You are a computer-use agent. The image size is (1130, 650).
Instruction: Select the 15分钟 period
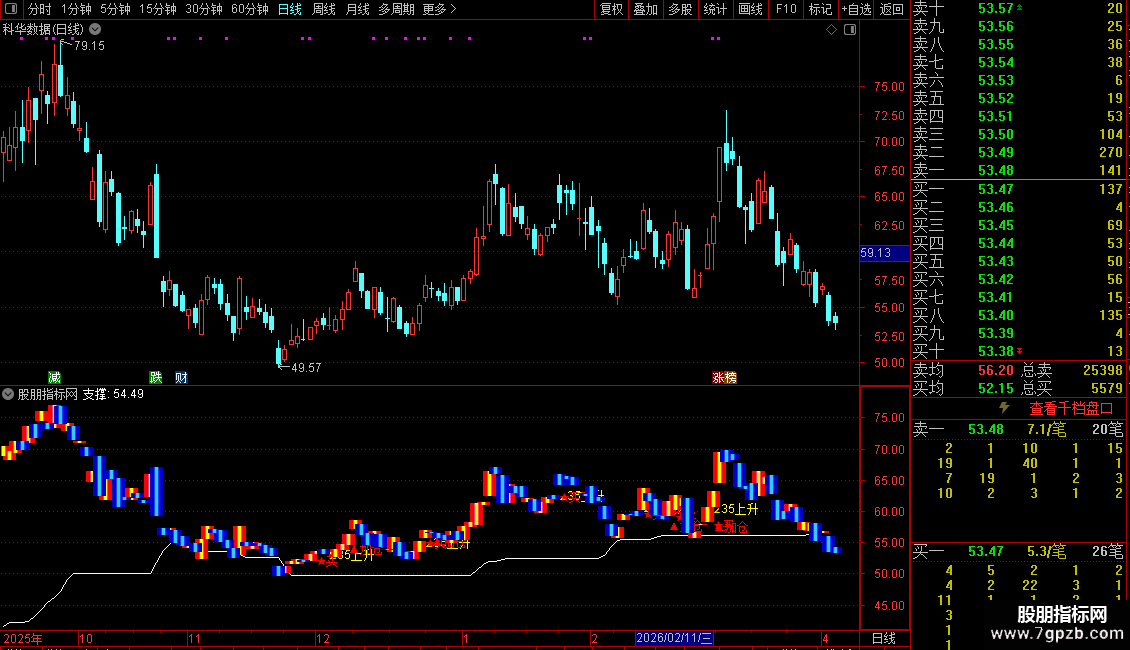point(157,9)
